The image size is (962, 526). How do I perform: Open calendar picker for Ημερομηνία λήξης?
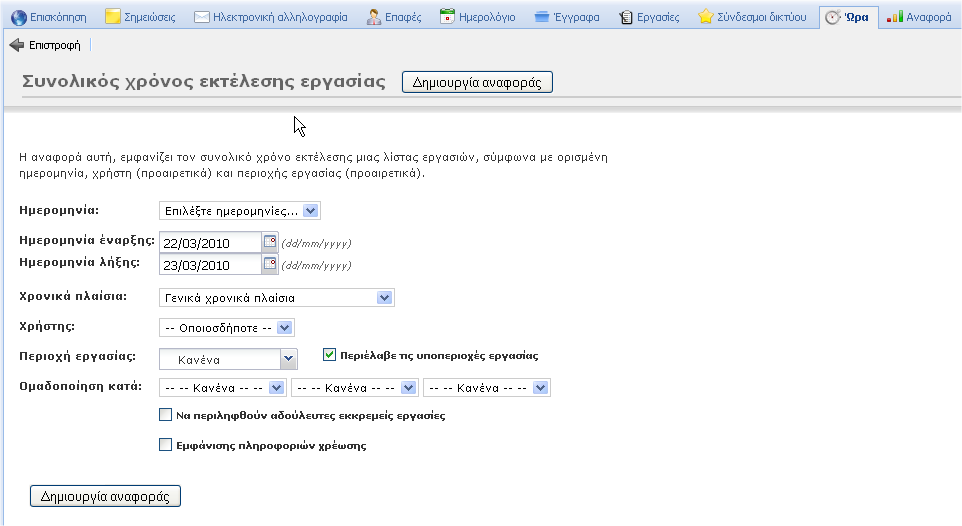coord(269,265)
